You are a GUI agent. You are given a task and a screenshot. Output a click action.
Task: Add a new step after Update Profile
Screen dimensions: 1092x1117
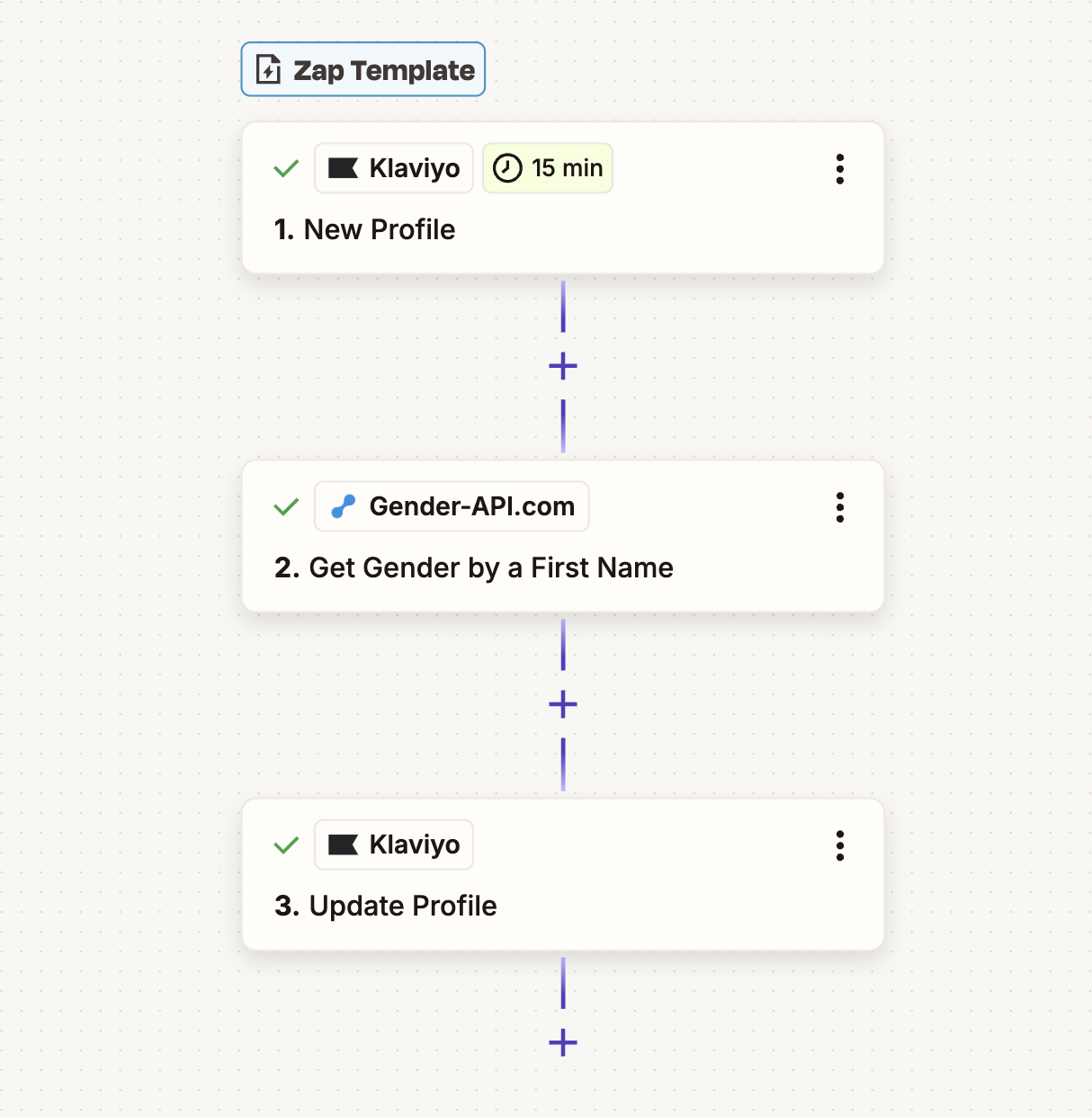click(x=562, y=1042)
